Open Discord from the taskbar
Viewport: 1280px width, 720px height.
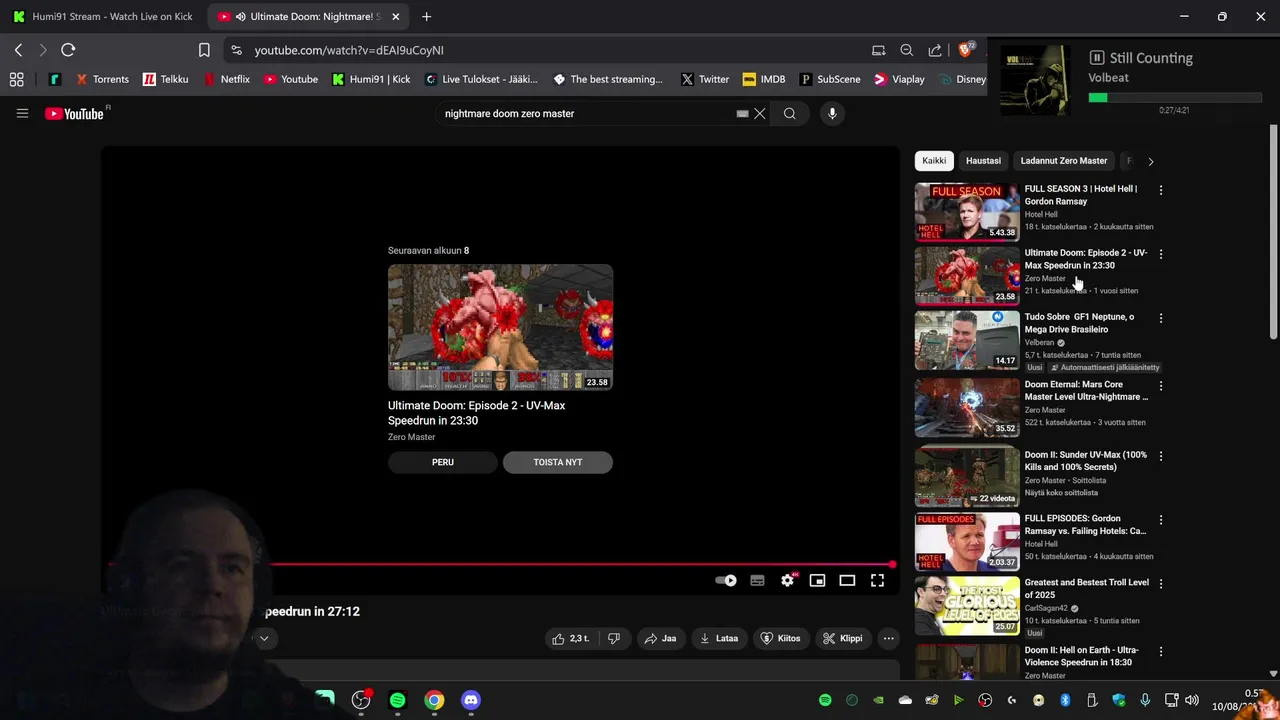pyautogui.click(x=471, y=700)
